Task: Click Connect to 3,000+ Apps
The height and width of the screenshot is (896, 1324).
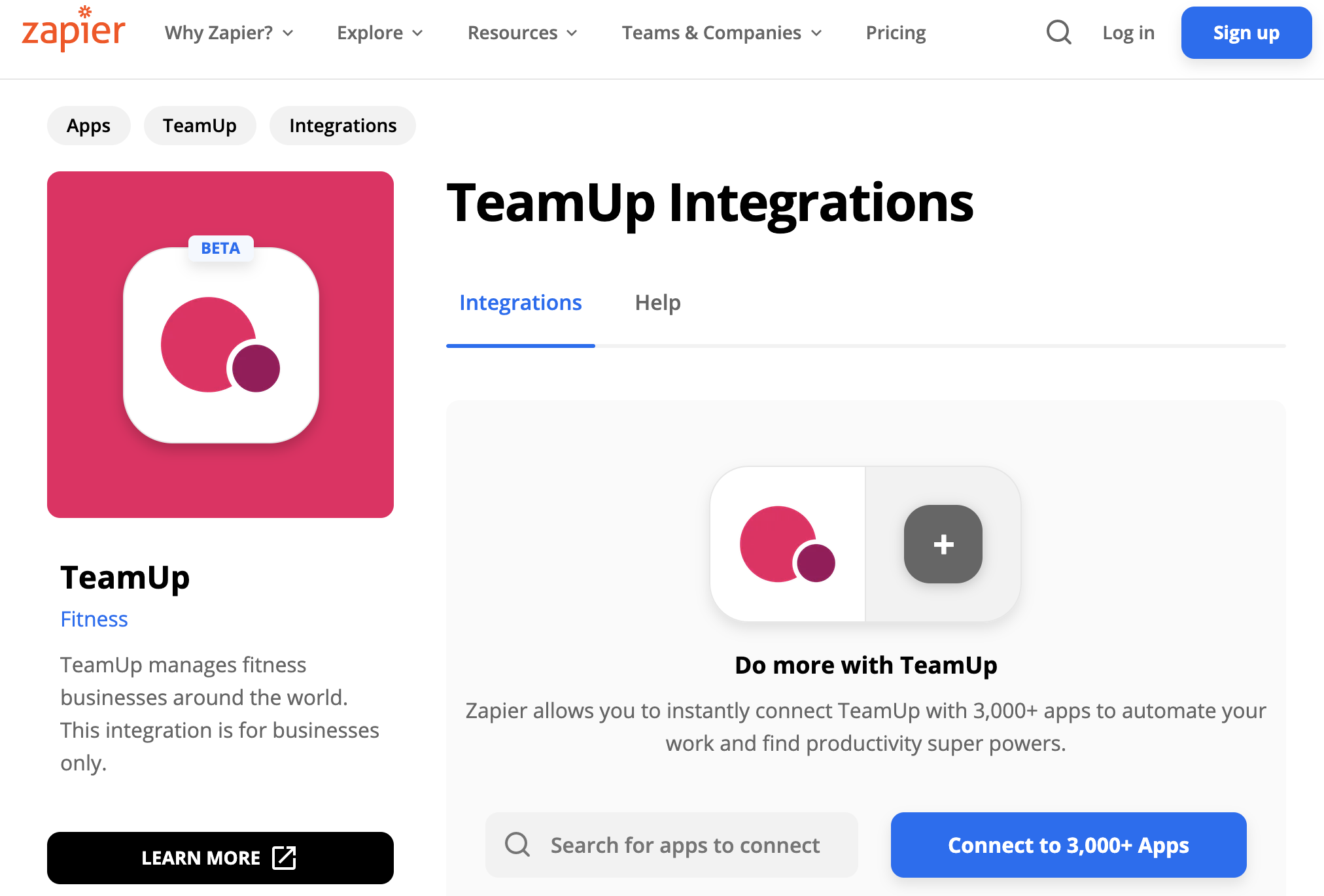Action: click(1068, 845)
